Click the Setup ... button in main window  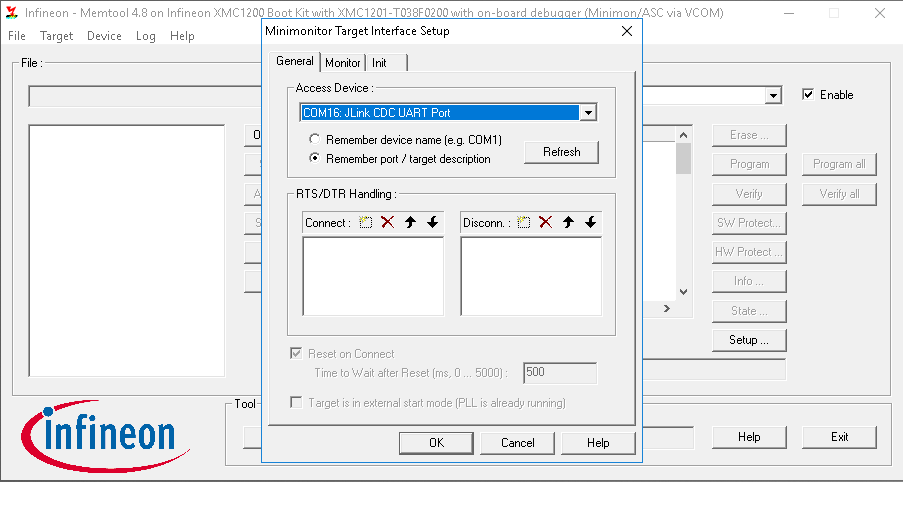point(749,340)
